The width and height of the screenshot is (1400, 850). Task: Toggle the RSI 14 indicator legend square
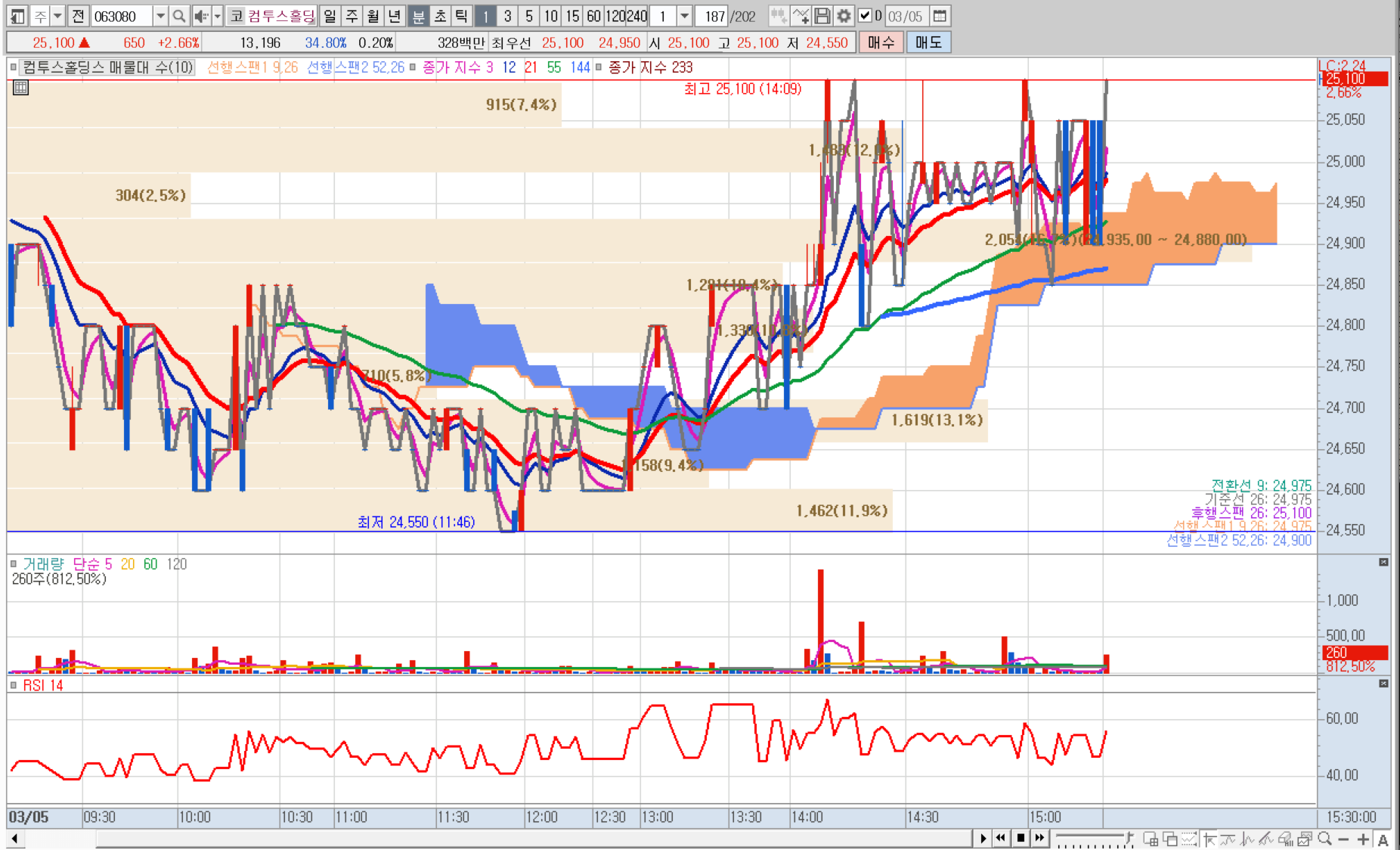(14, 685)
